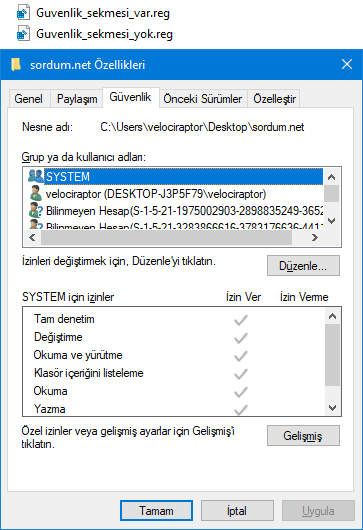Screen dimensions: 363x530
Task: Click left arrow of user list horizontal scrollbar
Action: coord(32,238)
